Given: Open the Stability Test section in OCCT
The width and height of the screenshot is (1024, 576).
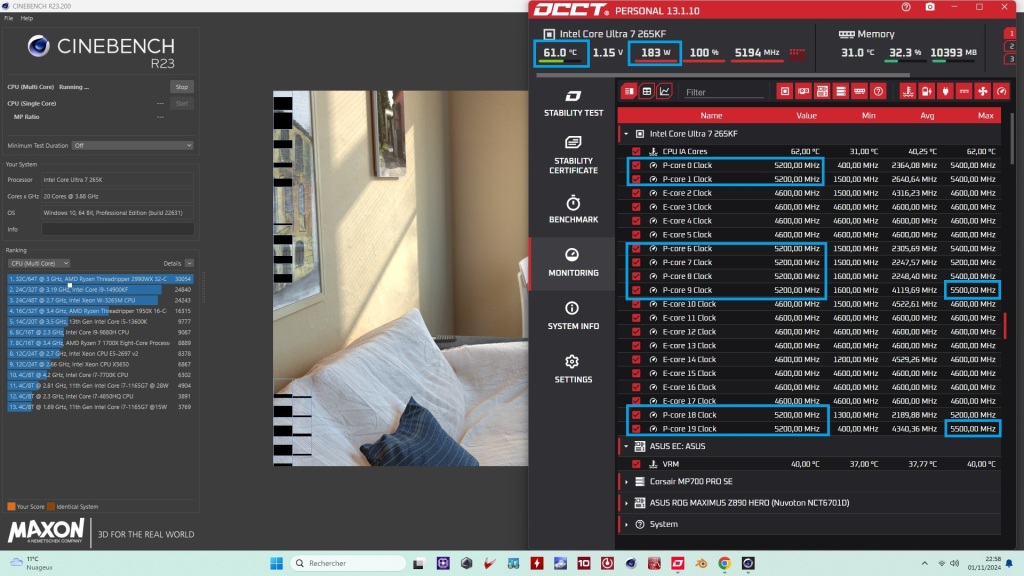Looking at the screenshot, I should click(x=573, y=104).
